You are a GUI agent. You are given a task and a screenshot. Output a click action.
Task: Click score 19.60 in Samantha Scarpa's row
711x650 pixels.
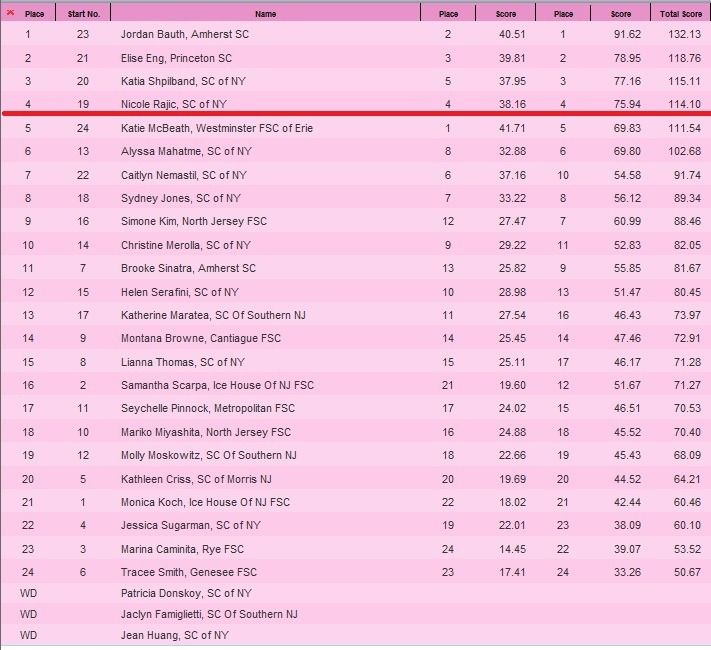(x=512, y=386)
